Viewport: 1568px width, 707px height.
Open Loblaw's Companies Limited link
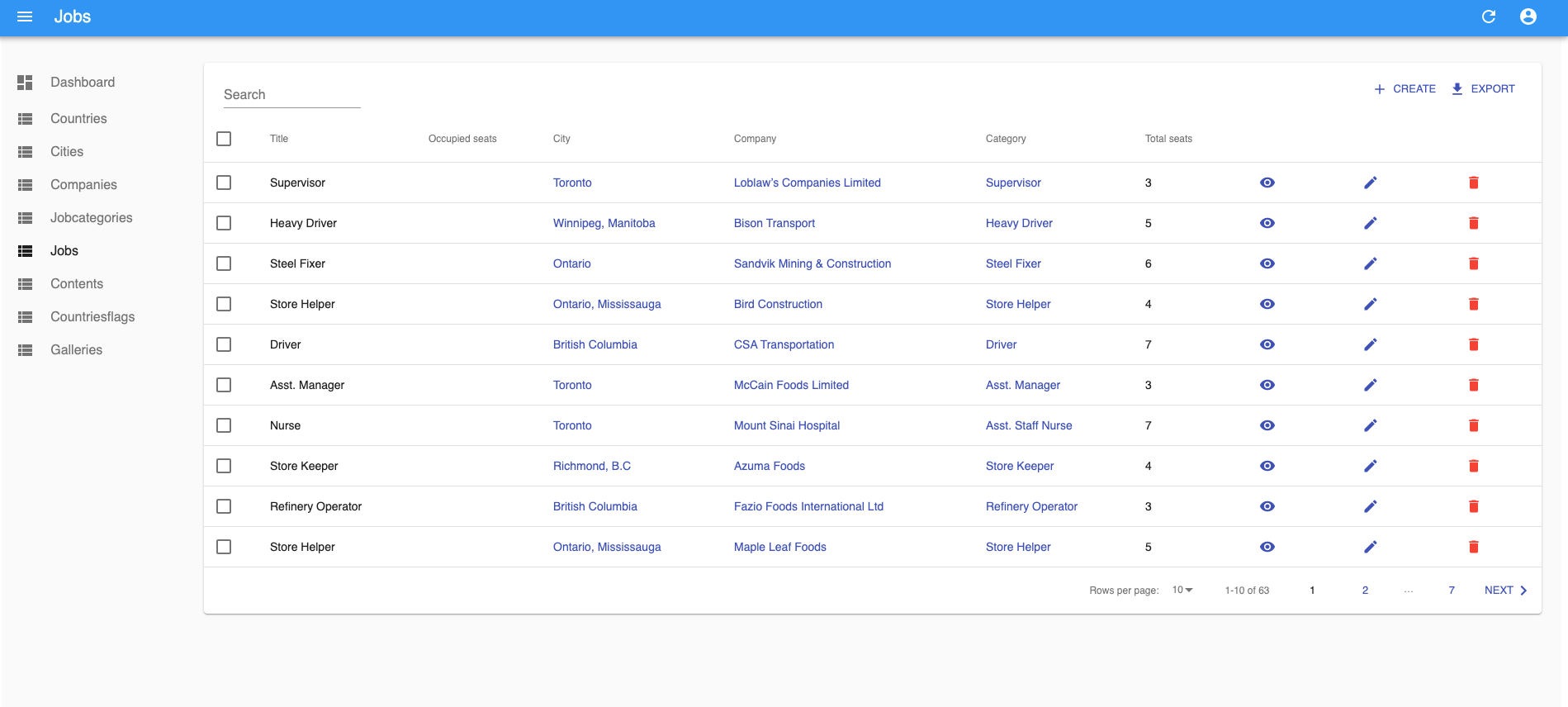point(807,183)
